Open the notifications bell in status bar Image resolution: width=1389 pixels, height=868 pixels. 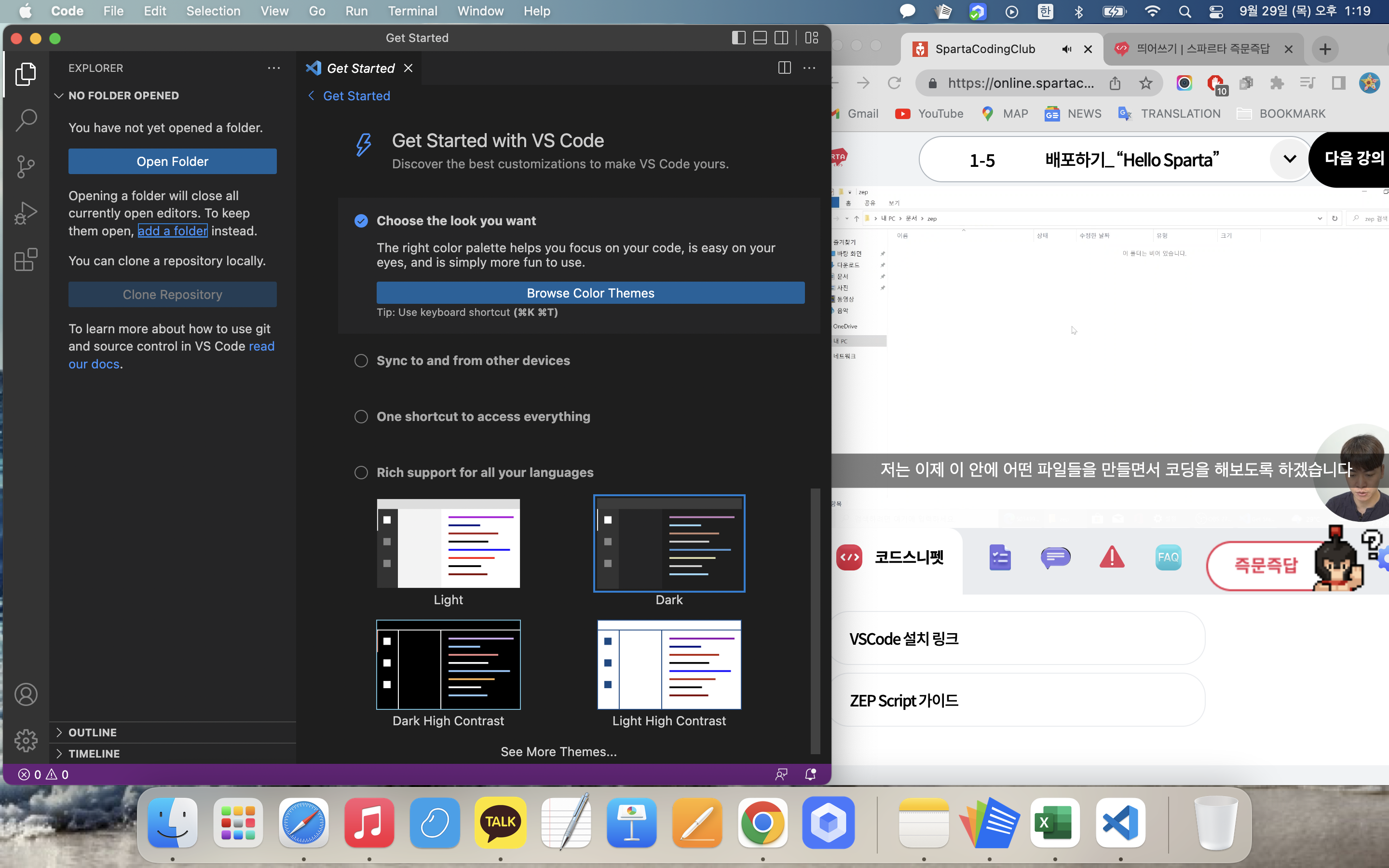pyautogui.click(x=810, y=774)
